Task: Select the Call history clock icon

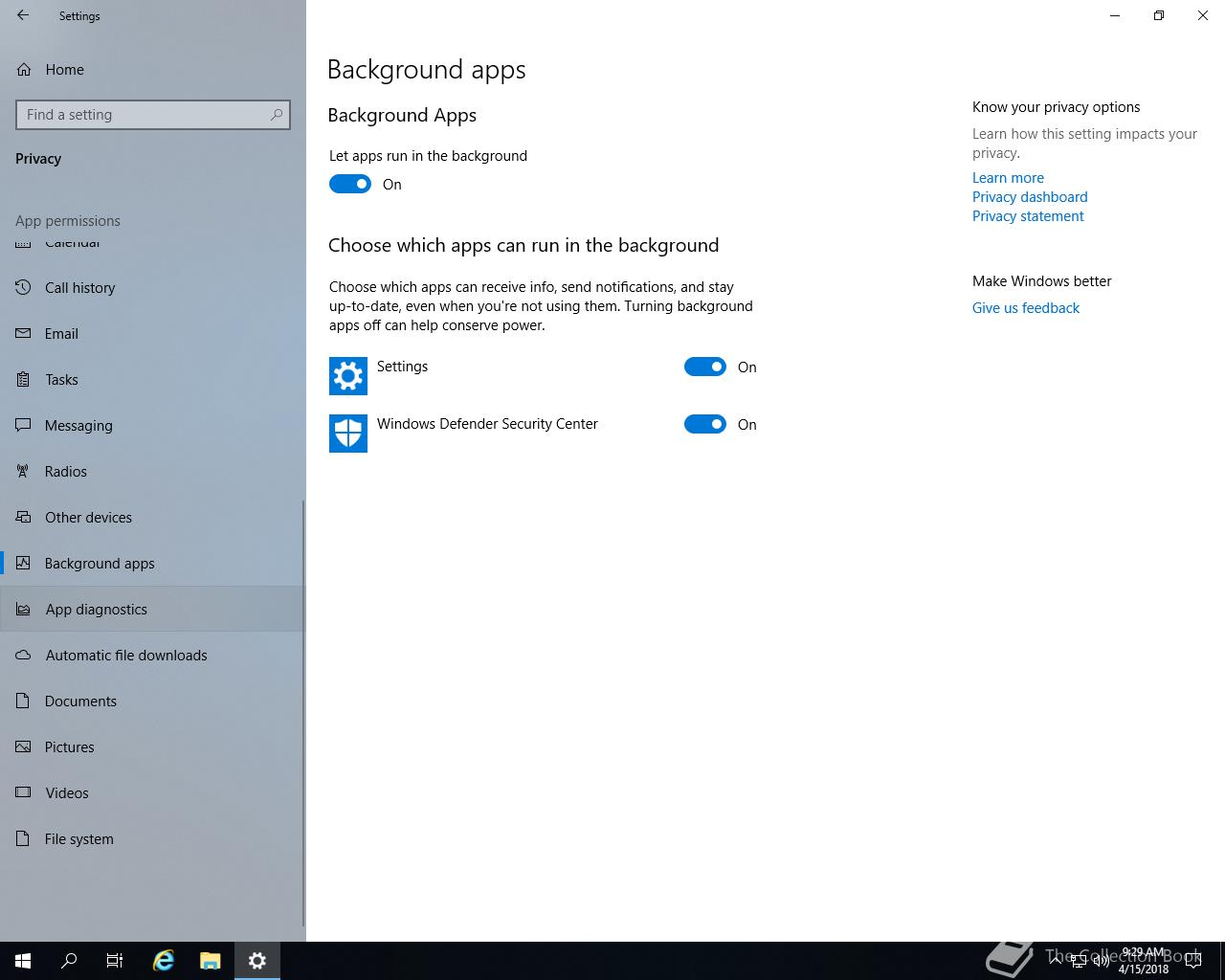Action: point(24,287)
